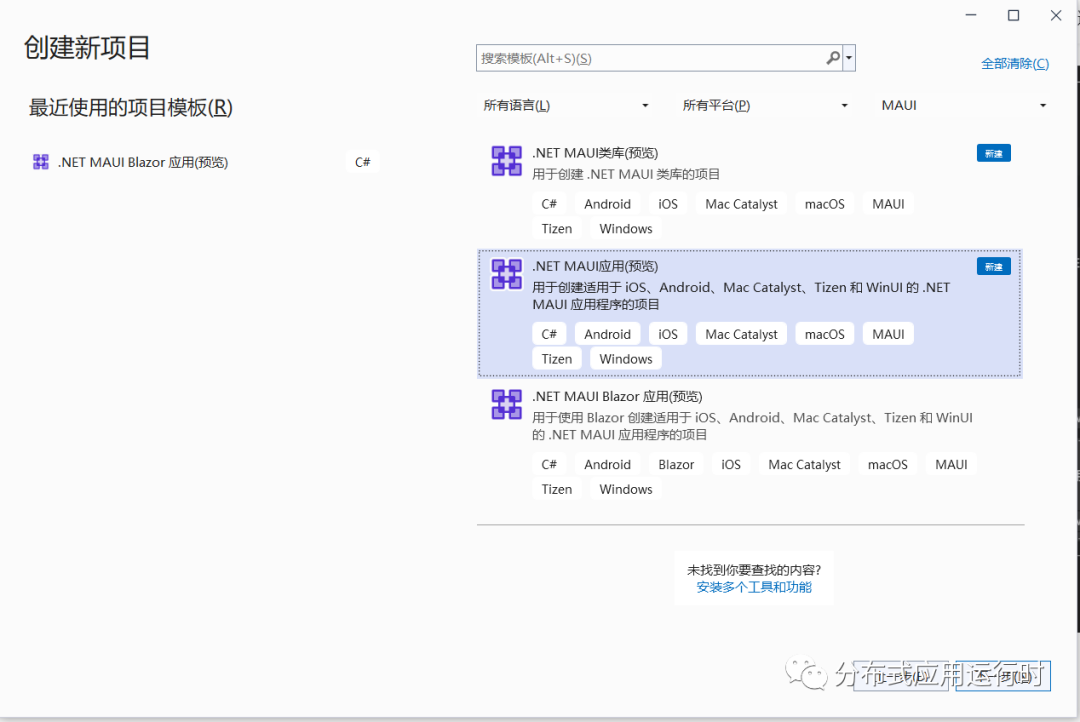
Task: Click the 安装多个工具和功能 link
Action: tap(754, 587)
